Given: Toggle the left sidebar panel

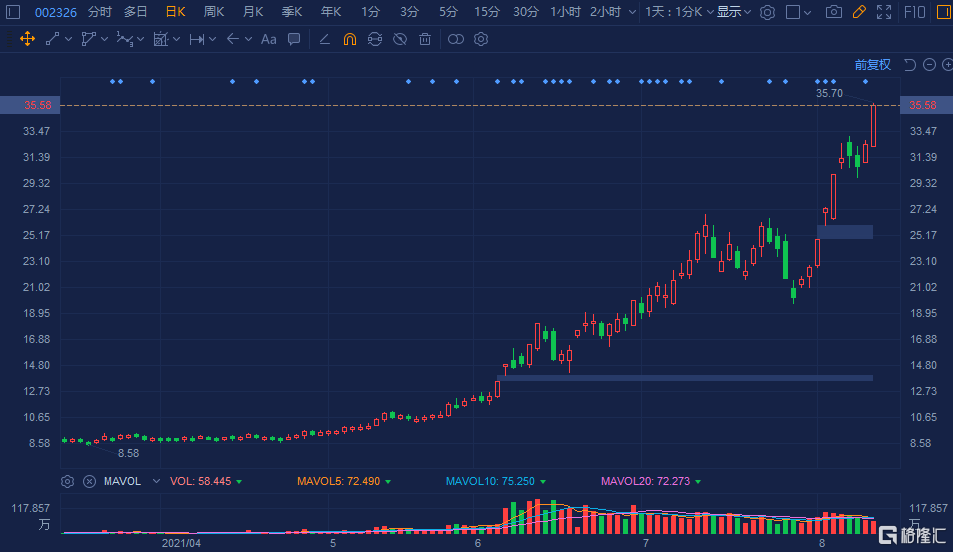Looking at the screenshot, I should (x=13, y=13).
